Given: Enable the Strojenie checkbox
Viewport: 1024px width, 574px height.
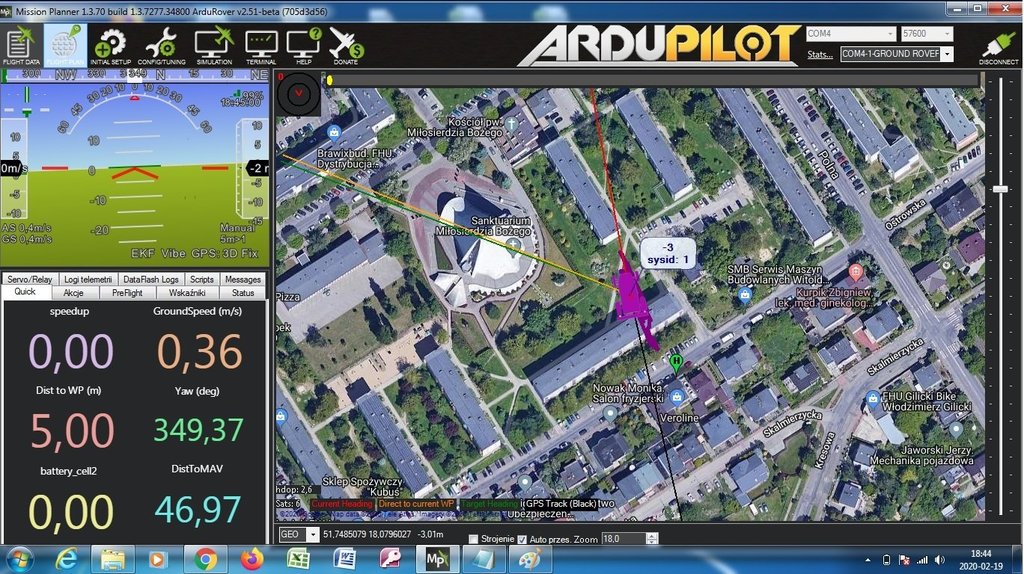Looking at the screenshot, I should [x=474, y=539].
